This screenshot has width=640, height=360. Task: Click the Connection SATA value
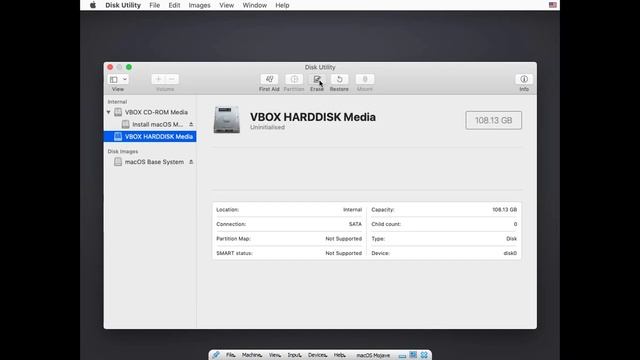(x=355, y=224)
